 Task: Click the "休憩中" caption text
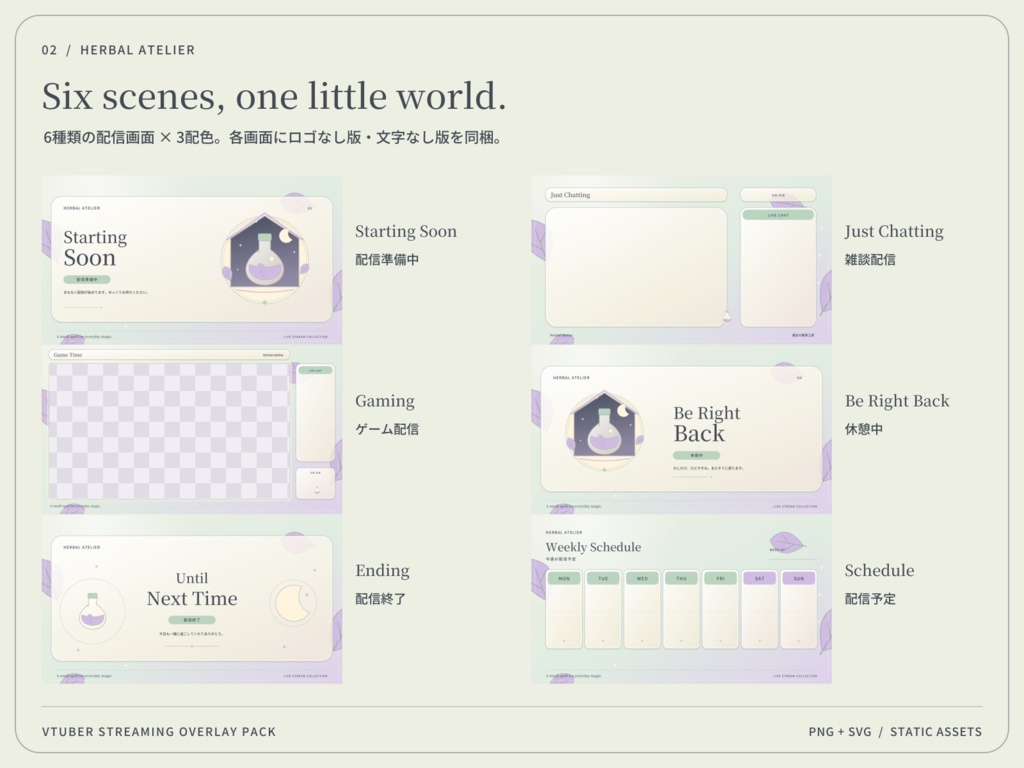point(863,429)
